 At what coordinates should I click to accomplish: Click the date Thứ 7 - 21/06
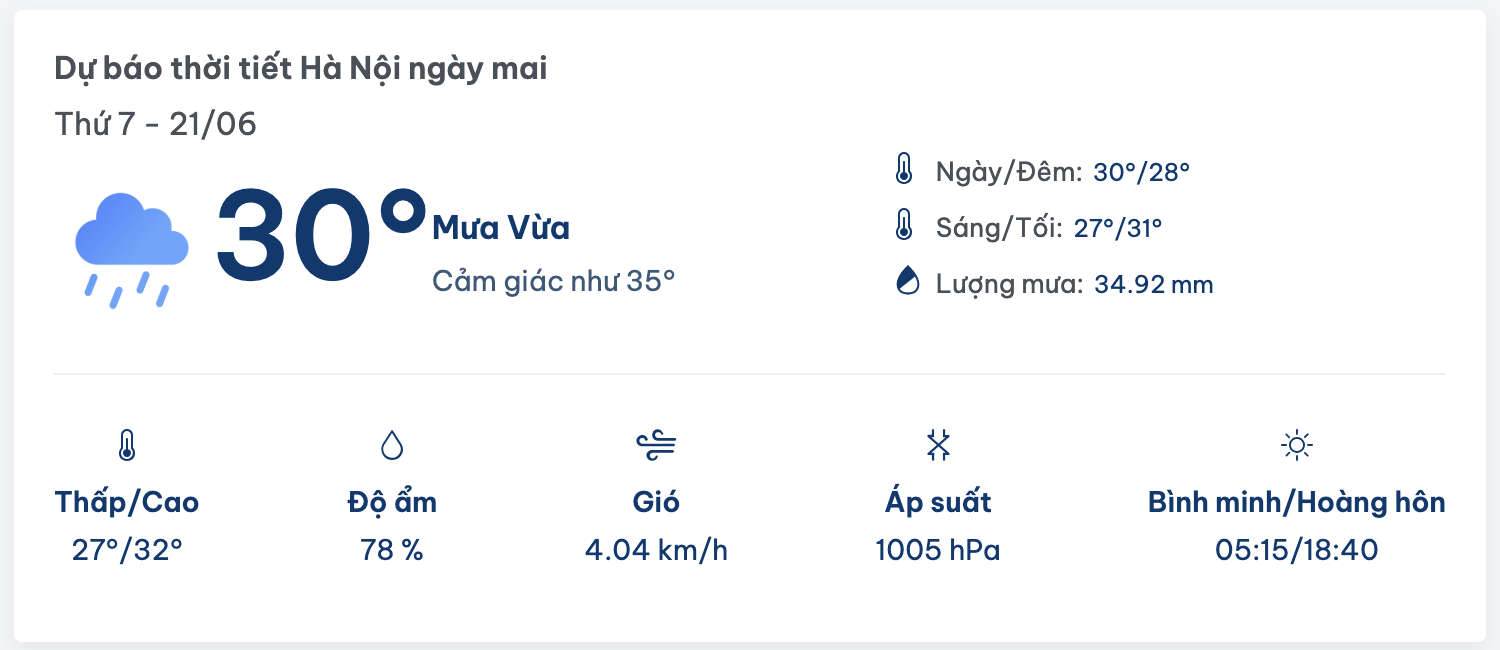click(x=156, y=124)
